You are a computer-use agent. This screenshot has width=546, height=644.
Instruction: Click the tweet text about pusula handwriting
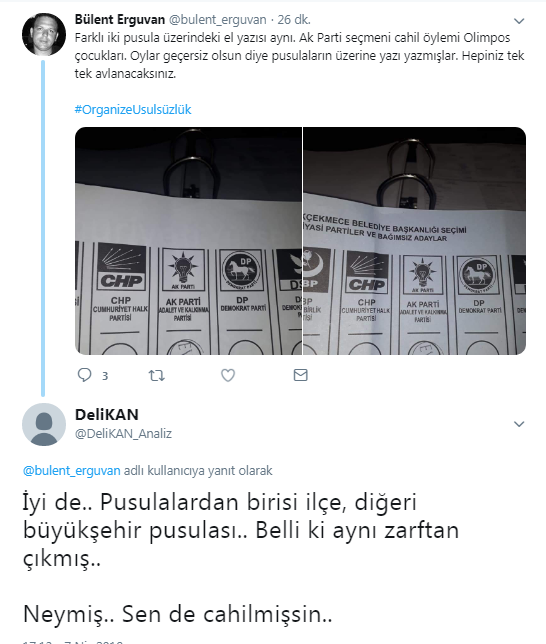[x=299, y=55]
